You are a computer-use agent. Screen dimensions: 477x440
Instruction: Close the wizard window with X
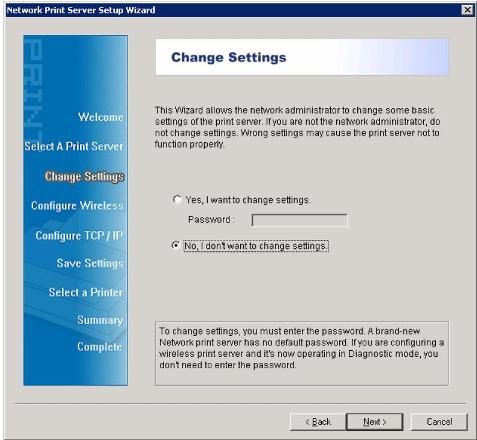[x=467, y=10]
